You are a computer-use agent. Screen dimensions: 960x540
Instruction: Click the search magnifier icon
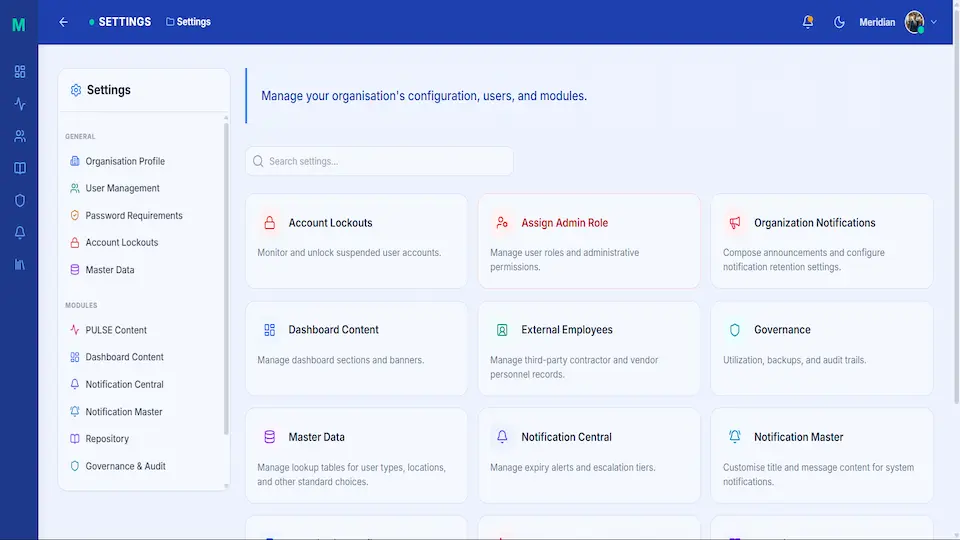(258, 161)
